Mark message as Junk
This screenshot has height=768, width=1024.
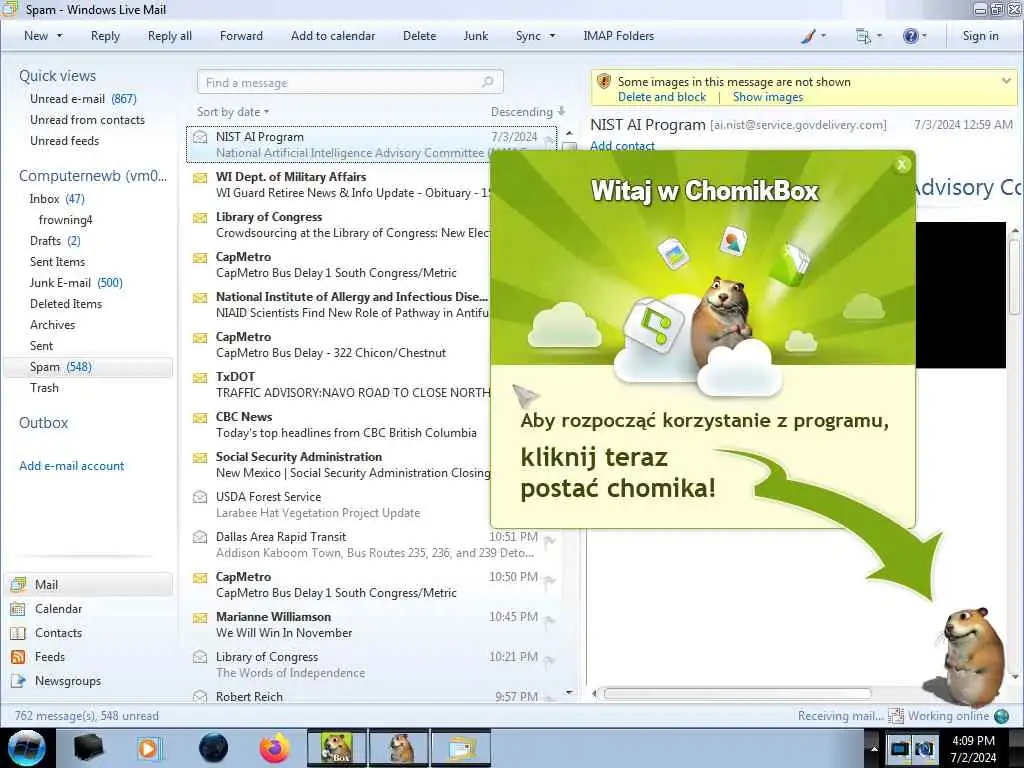pos(475,36)
